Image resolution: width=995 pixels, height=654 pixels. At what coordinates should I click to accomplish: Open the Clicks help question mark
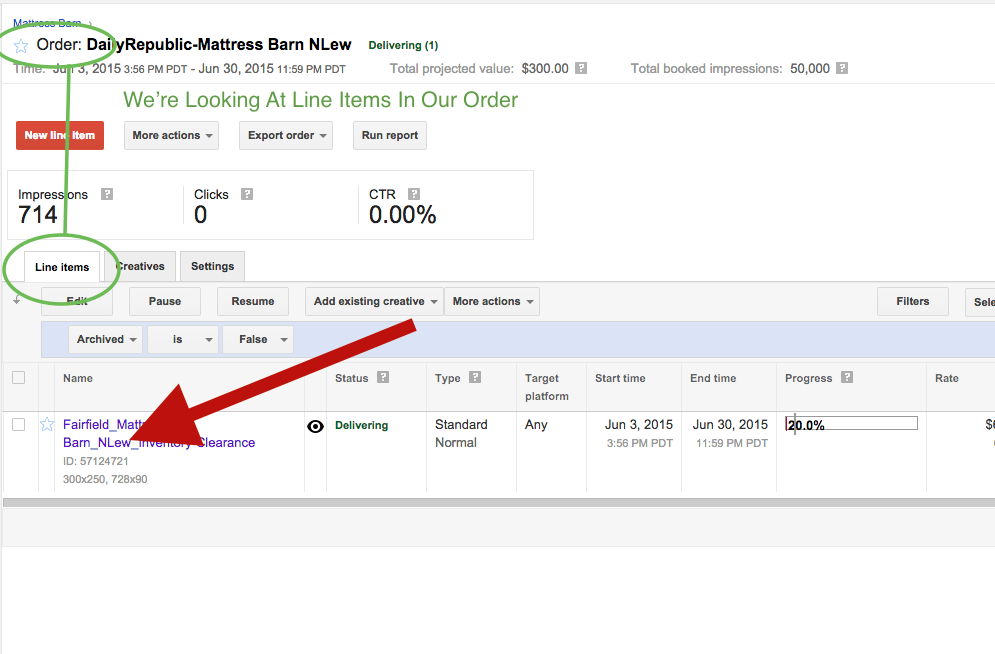point(247,194)
